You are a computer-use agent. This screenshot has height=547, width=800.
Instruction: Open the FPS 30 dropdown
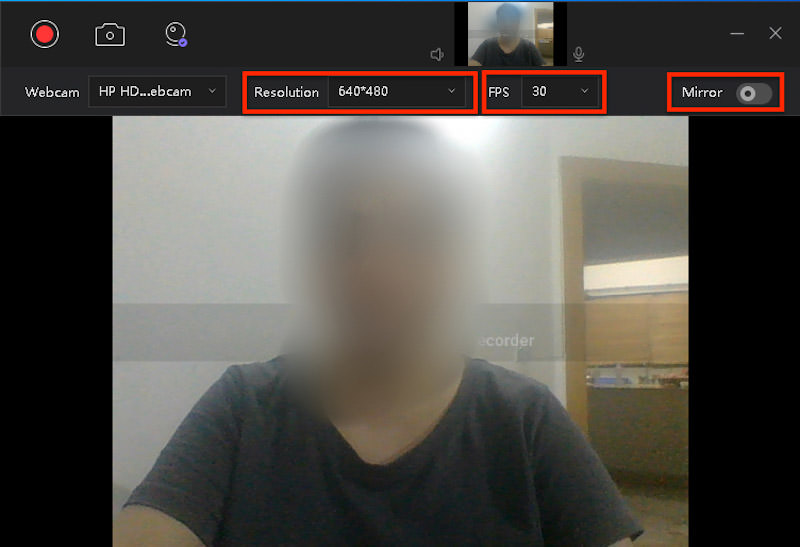pos(560,92)
